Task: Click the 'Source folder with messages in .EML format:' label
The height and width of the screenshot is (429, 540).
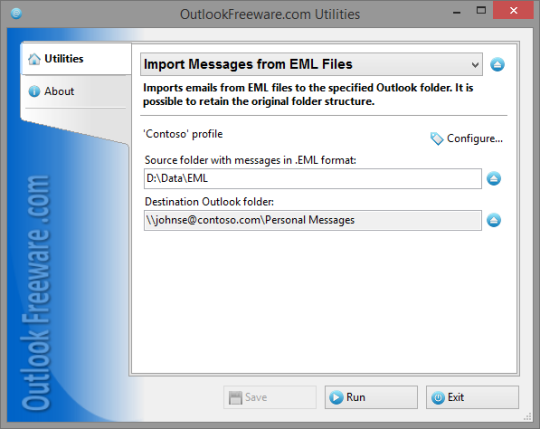Action: click(x=250, y=160)
